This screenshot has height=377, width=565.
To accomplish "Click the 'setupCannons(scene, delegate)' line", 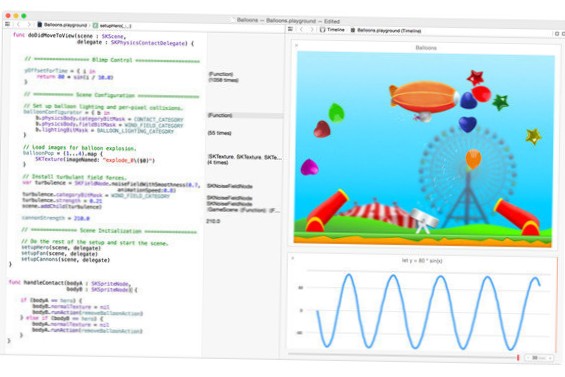I will tap(66, 260).
